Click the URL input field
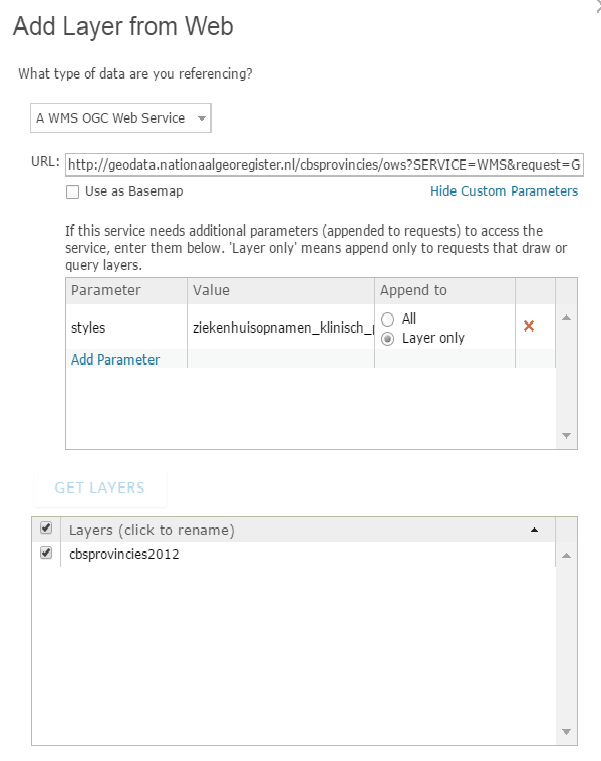 (x=321, y=163)
